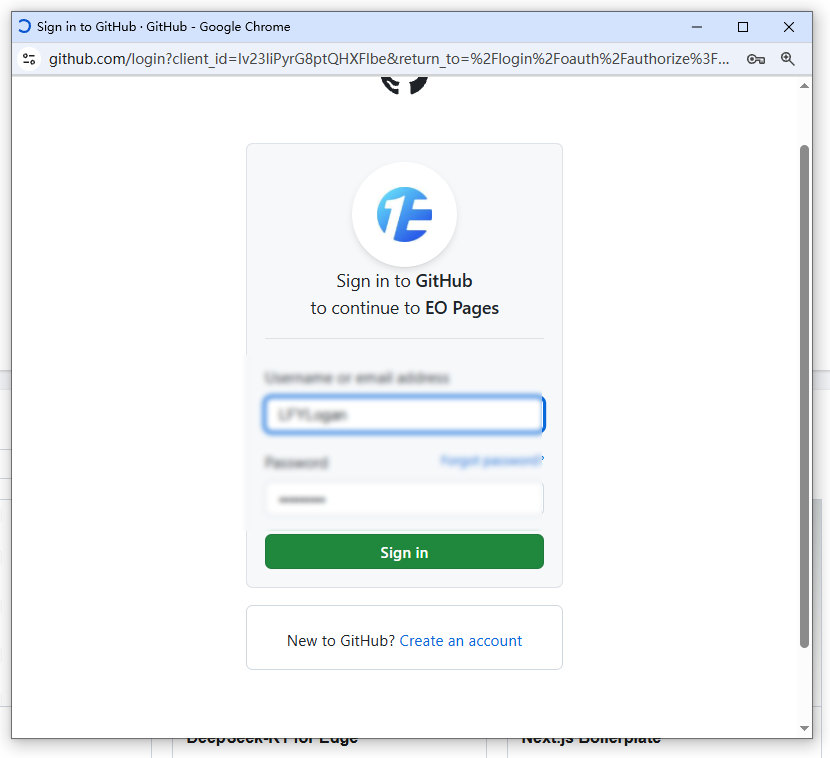Maximize the Chrome popup window
830x758 pixels.
click(x=743, y=27)
